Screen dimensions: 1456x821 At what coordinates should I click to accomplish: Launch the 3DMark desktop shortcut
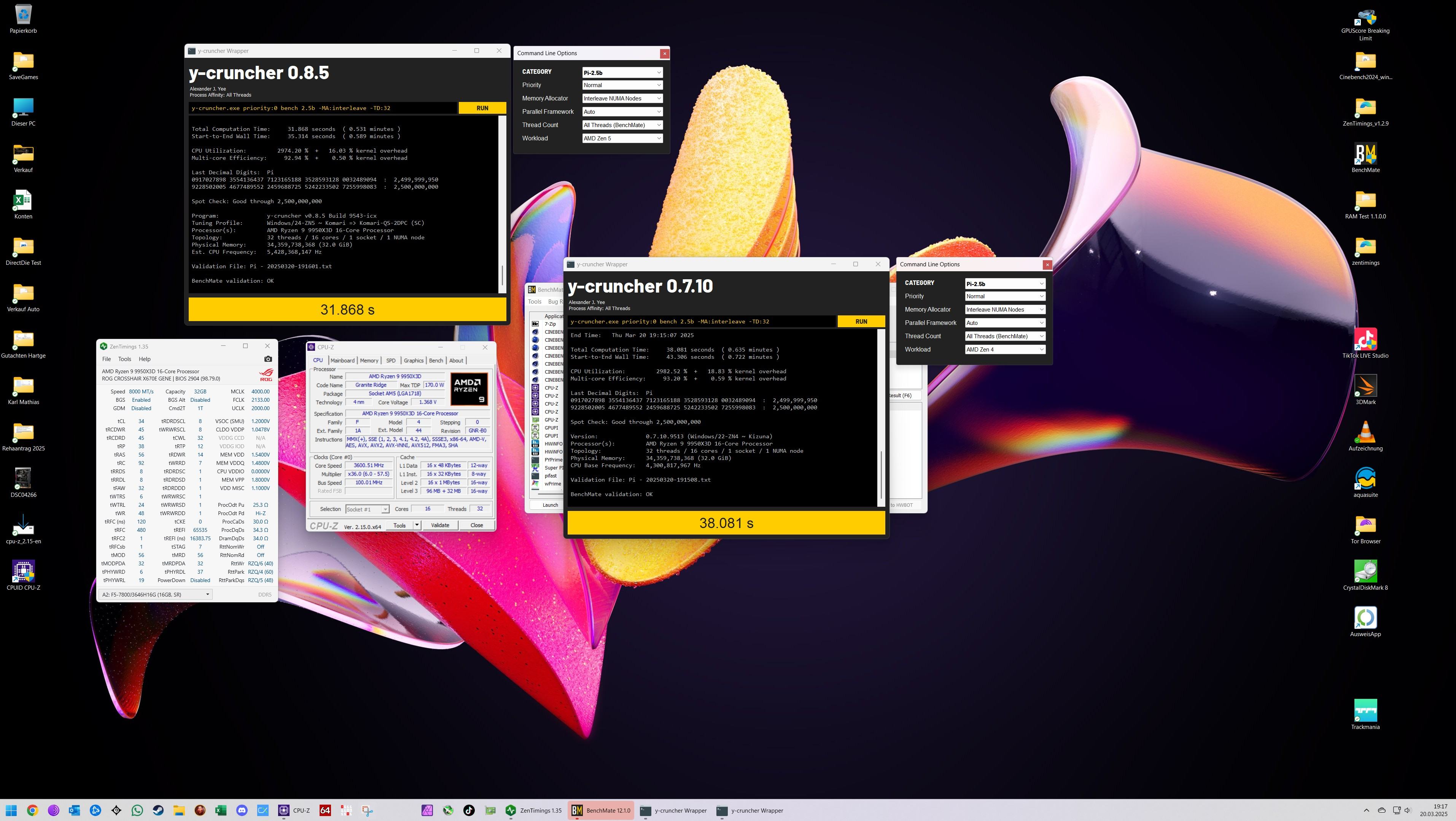pyautogui.click(x=1365, y=387)
